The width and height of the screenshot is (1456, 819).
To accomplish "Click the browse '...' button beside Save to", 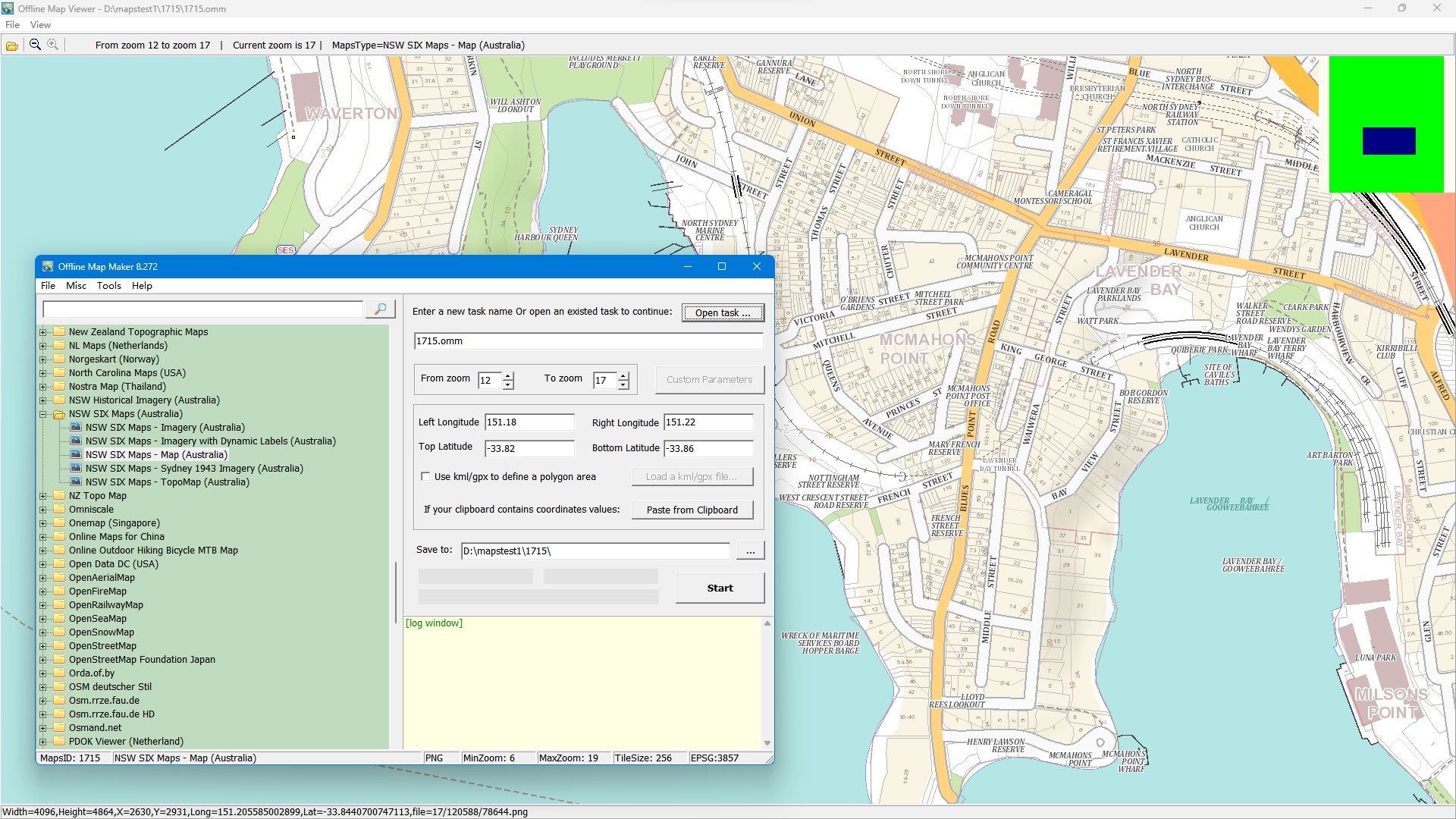I will click(750, 551).
